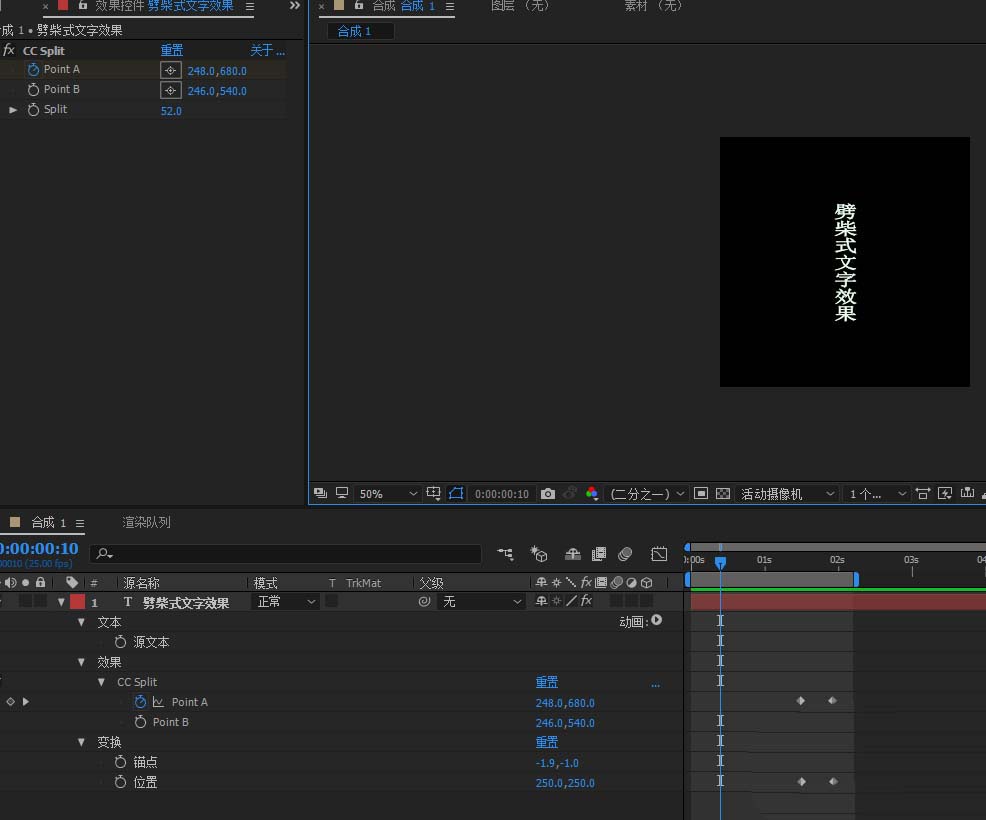
Task: Click 重置 for CC Split in effect controls
Action: tap(171, 50)
